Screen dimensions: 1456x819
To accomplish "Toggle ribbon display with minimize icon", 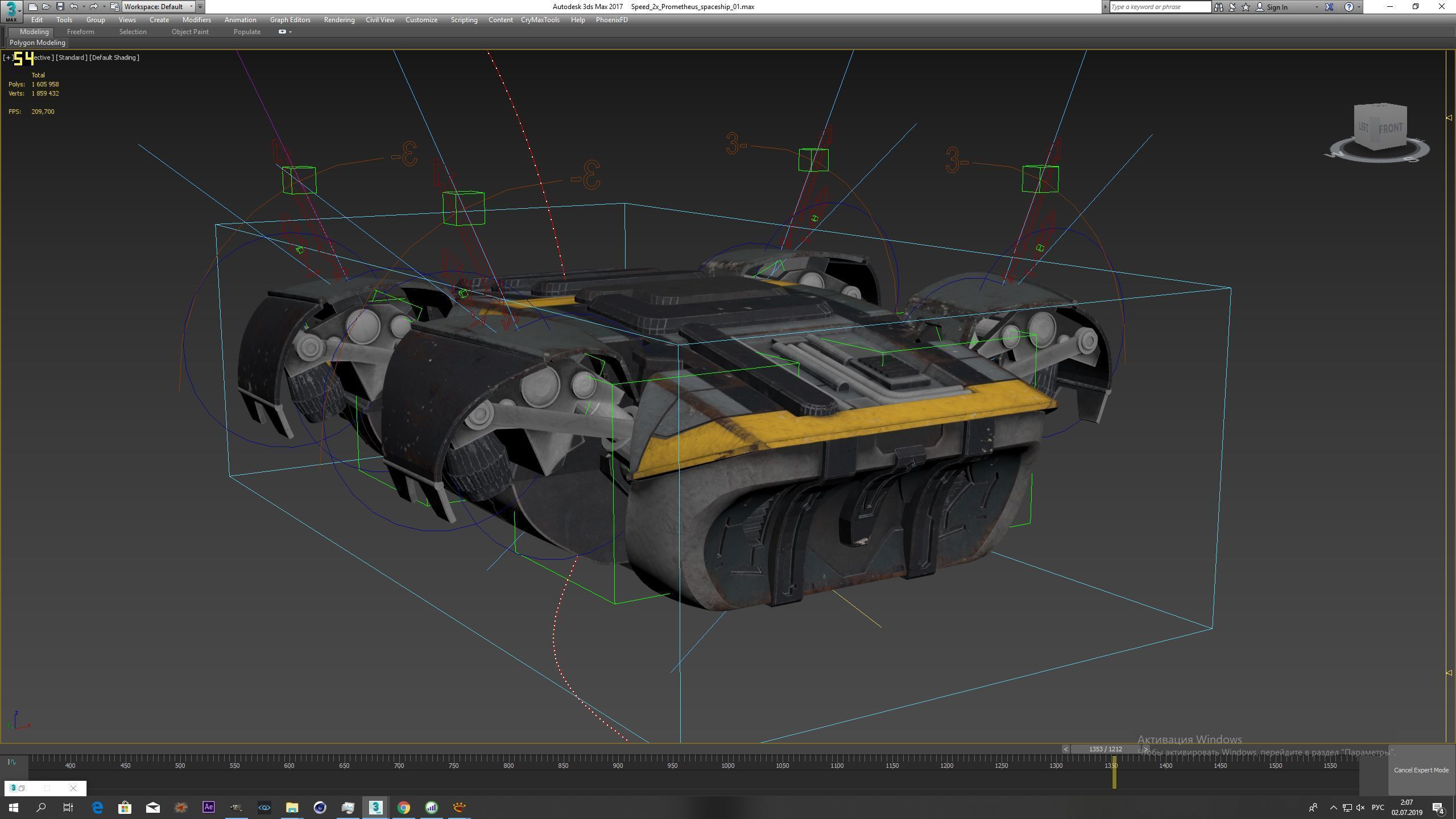I will pos(283,32).
